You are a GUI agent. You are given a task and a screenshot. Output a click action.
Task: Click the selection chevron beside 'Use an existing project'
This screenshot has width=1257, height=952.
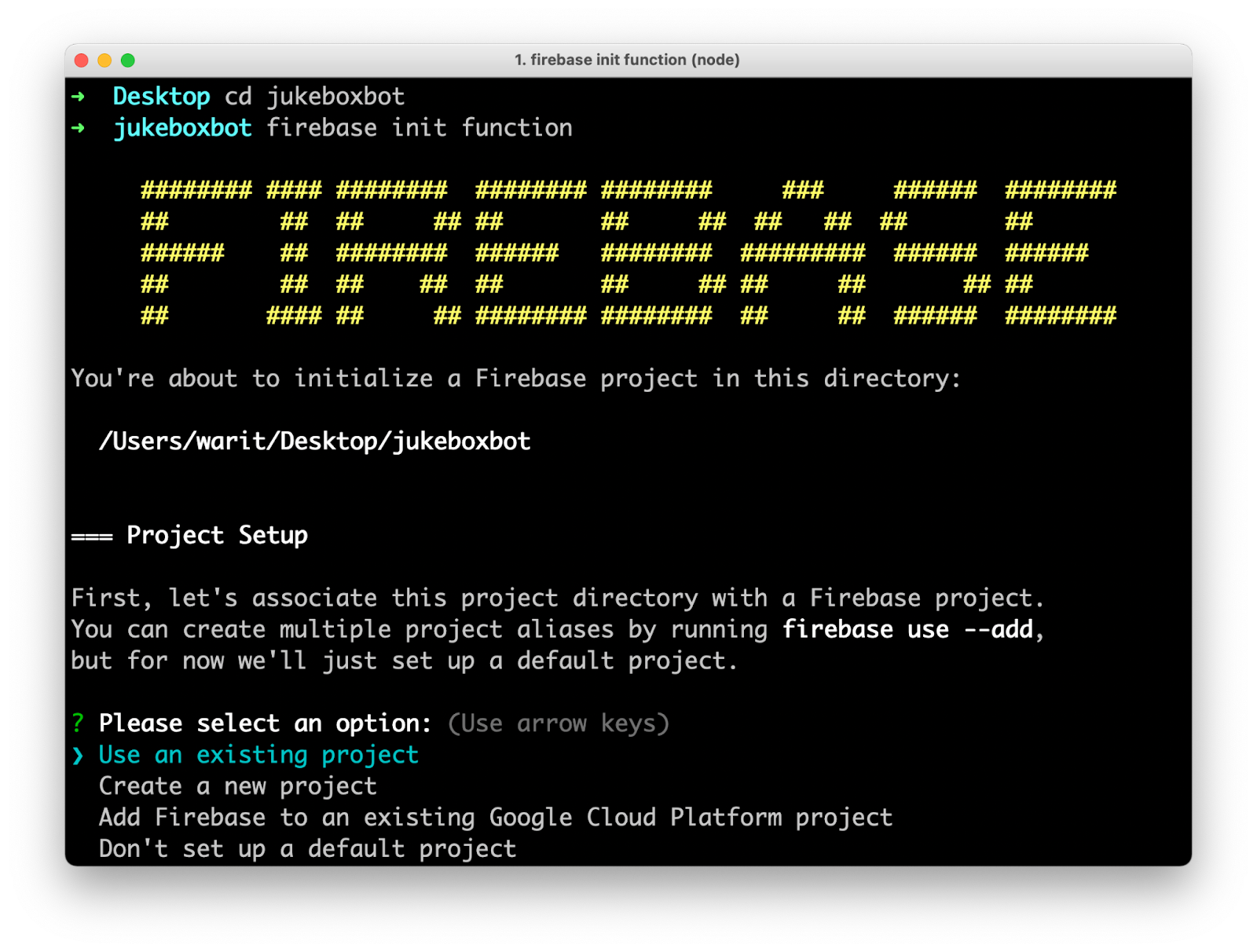coord(78,755)
